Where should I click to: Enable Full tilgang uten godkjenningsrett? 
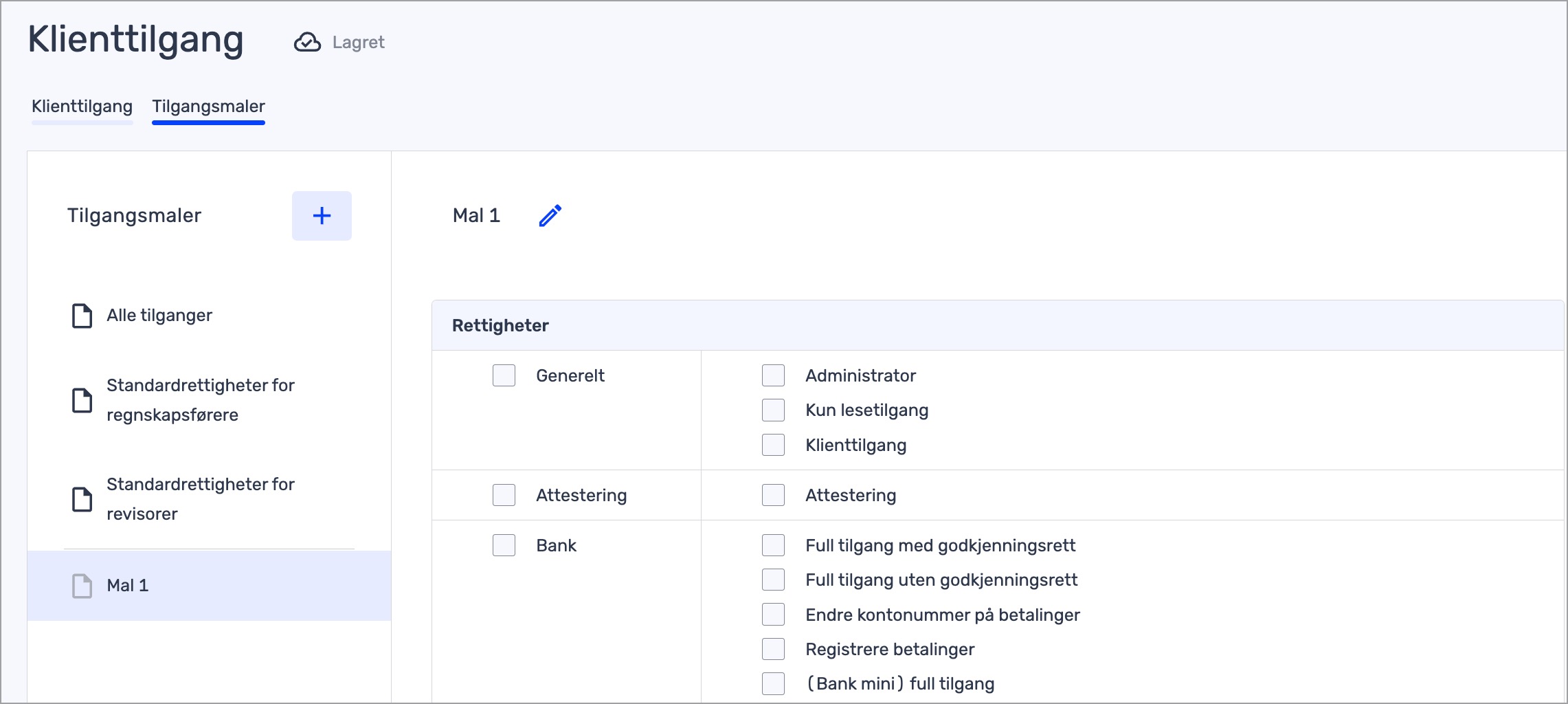coord(773,580)
